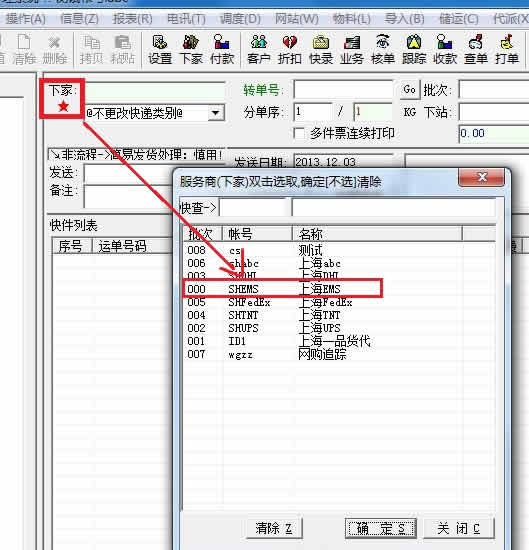
Task: Select the 上海TNT row
Action: tap(339, 315)
